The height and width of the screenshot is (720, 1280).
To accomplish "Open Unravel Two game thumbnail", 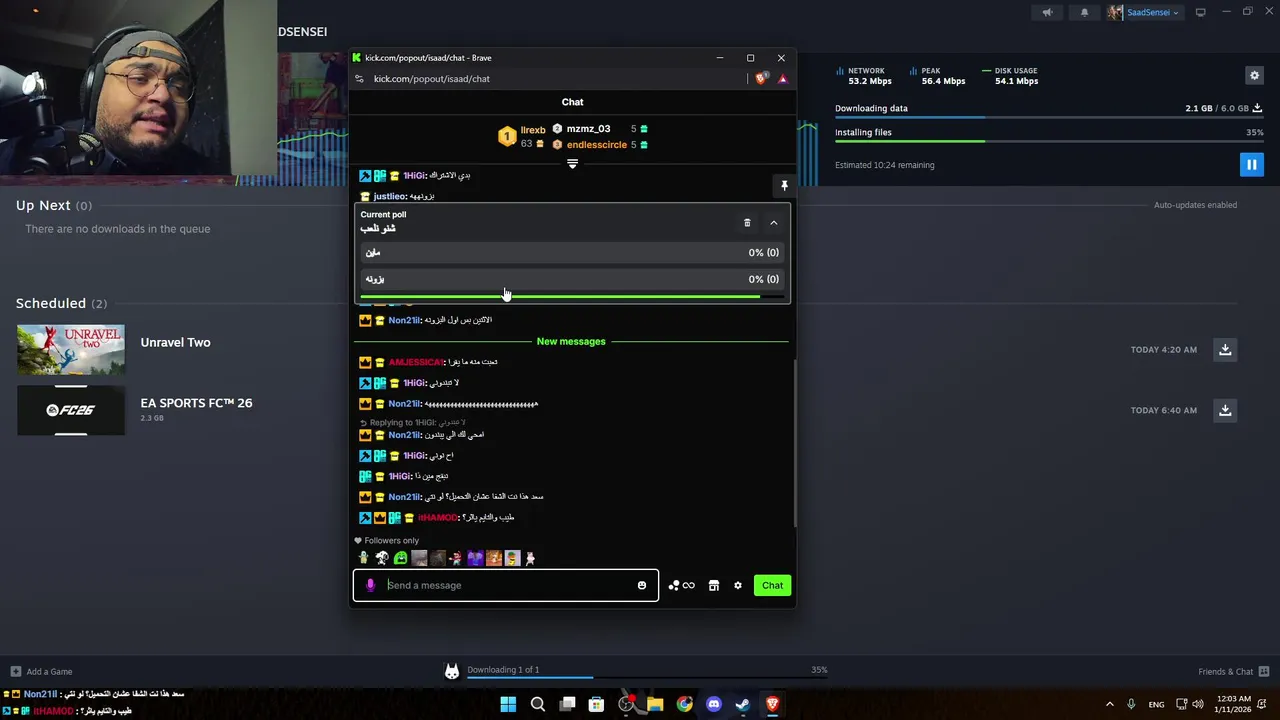I will [71, 349].
